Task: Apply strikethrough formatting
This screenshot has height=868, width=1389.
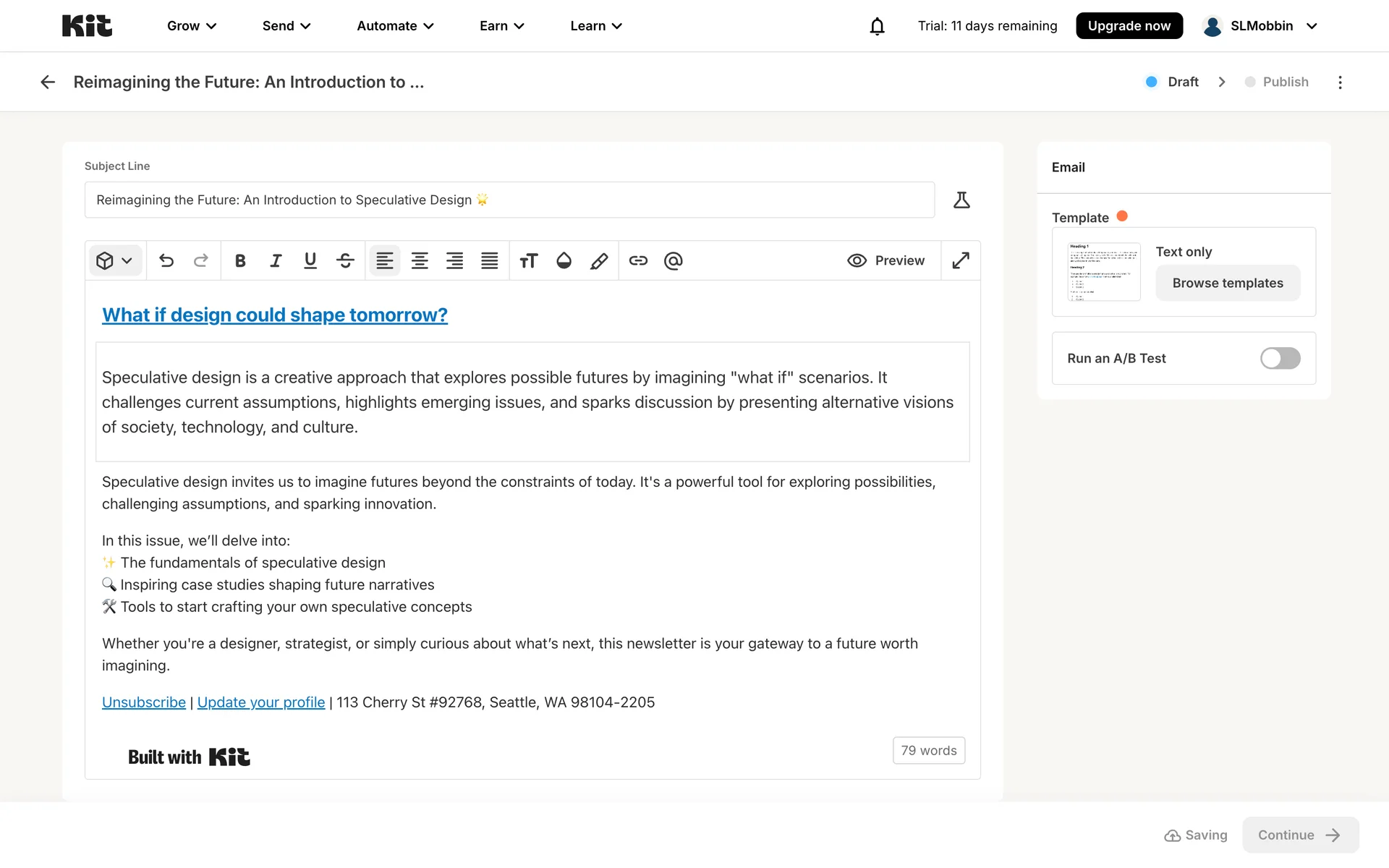Action: (345, 260)
